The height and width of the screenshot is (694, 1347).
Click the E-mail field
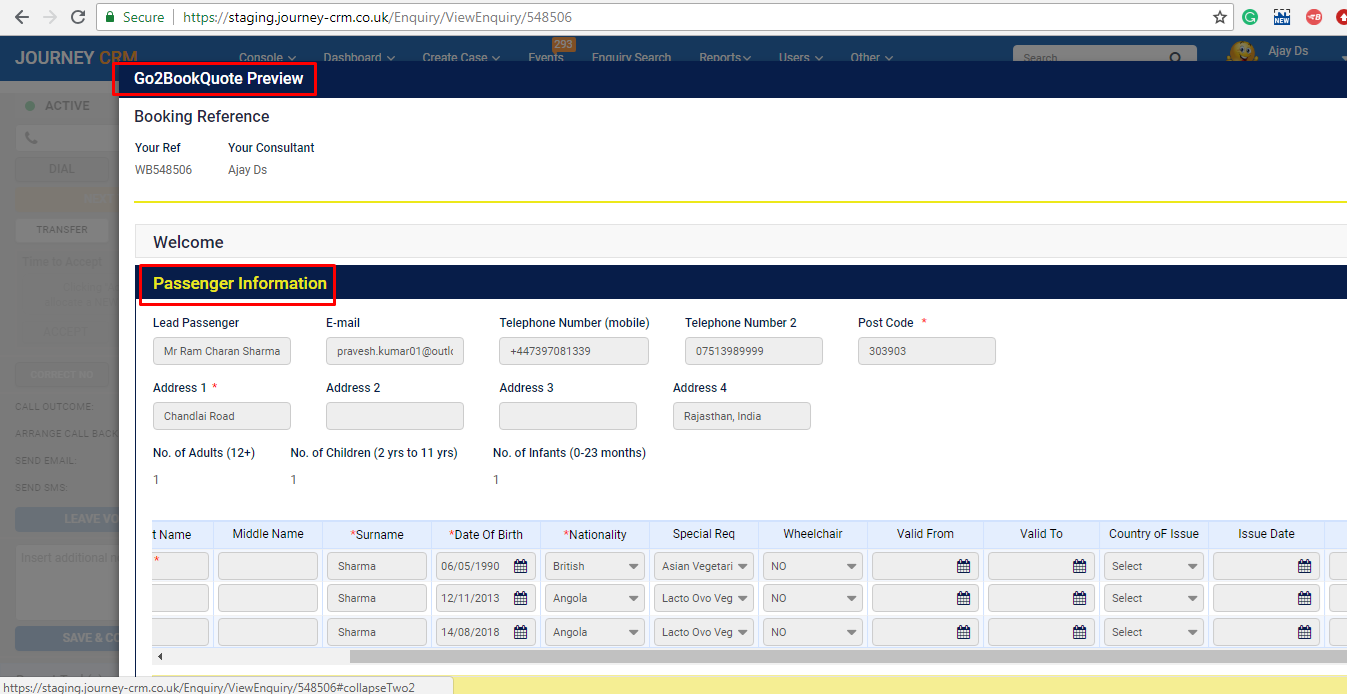(x=395, y=351)
